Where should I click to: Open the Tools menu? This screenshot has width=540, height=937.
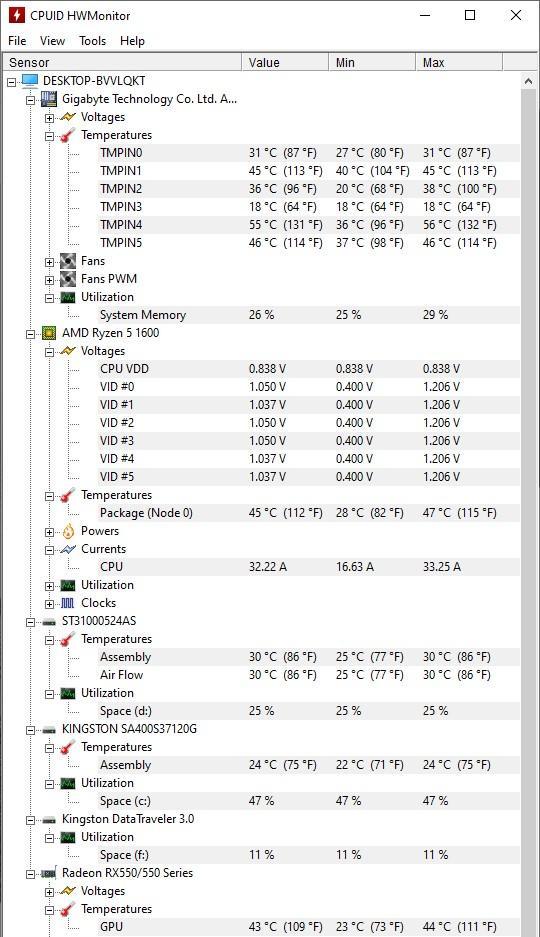point(93,41)
